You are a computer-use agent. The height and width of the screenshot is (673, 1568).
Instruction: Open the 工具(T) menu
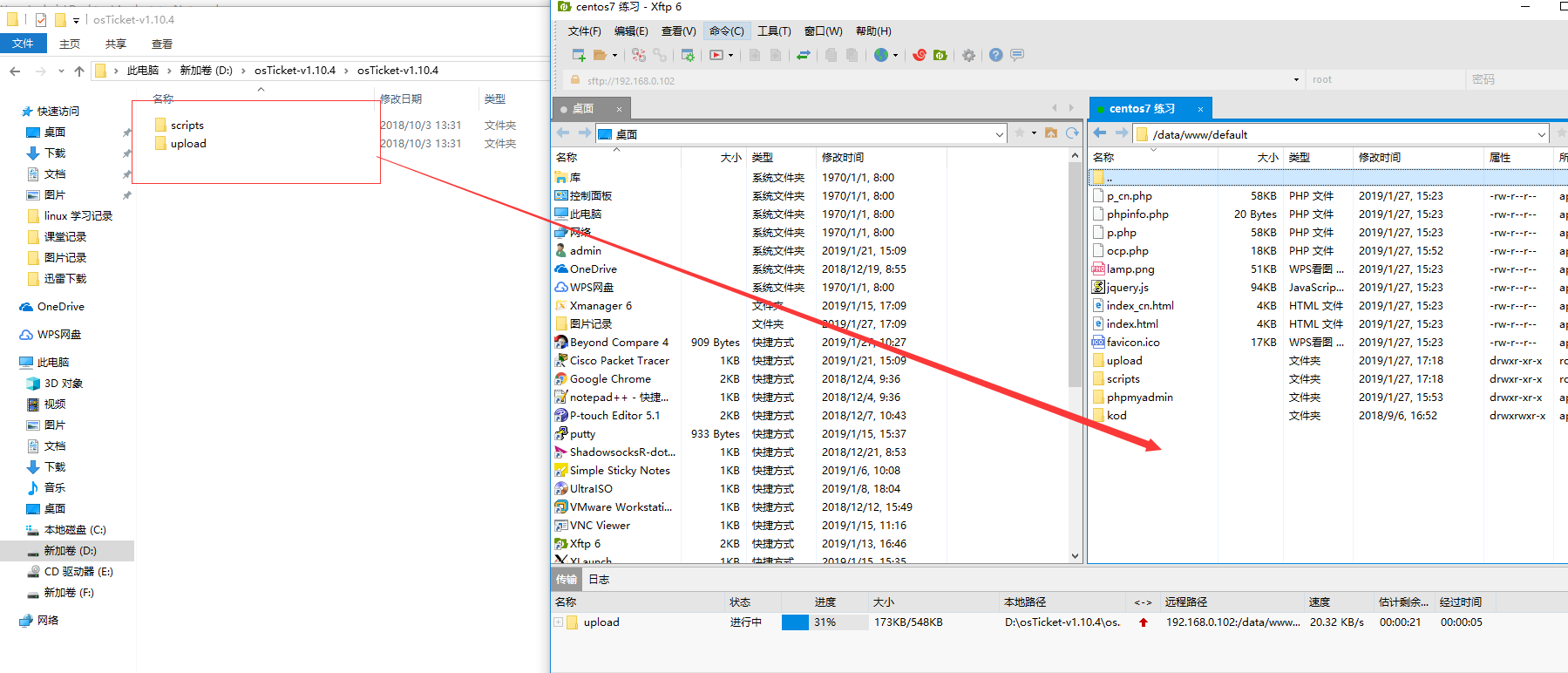click(x=774, y=31)
